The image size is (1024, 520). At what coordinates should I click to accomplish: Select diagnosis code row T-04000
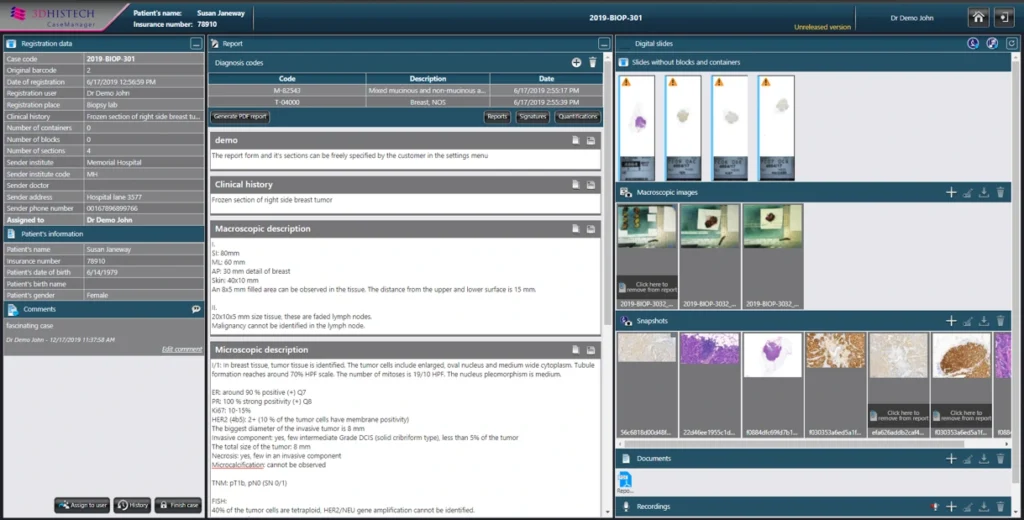(406, 103)
